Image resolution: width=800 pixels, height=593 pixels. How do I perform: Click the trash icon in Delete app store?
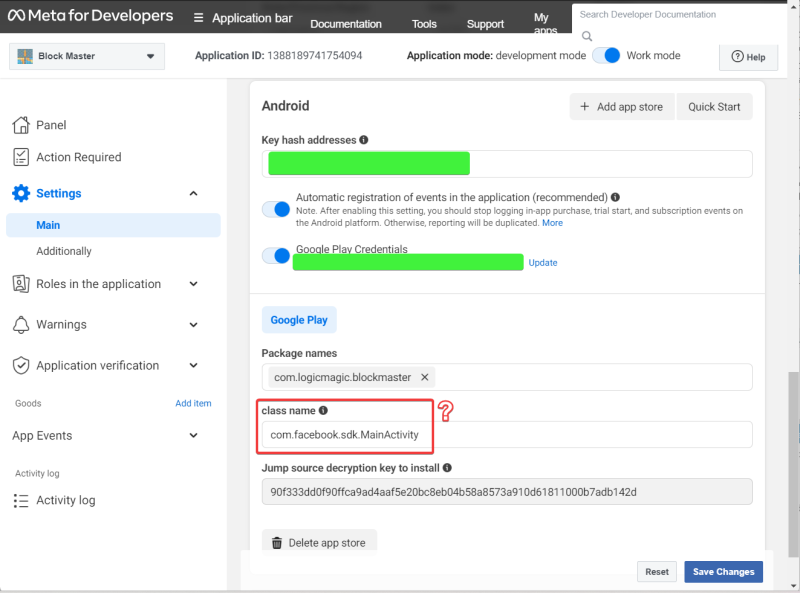point(277,543)
